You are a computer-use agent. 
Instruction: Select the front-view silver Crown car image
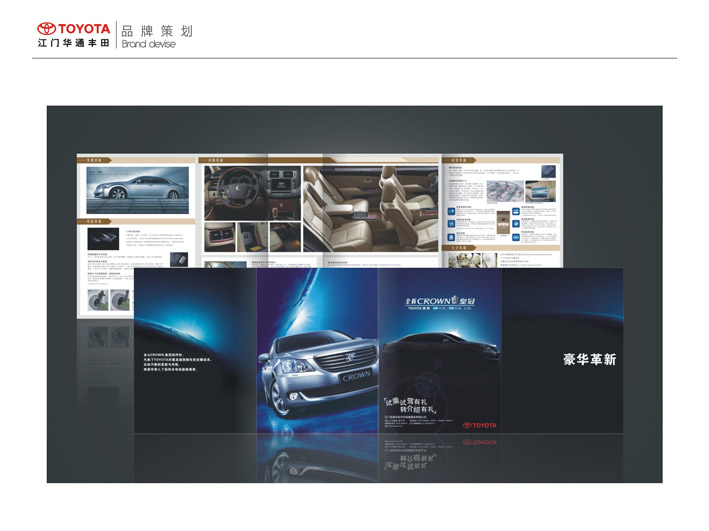[319, 372]
